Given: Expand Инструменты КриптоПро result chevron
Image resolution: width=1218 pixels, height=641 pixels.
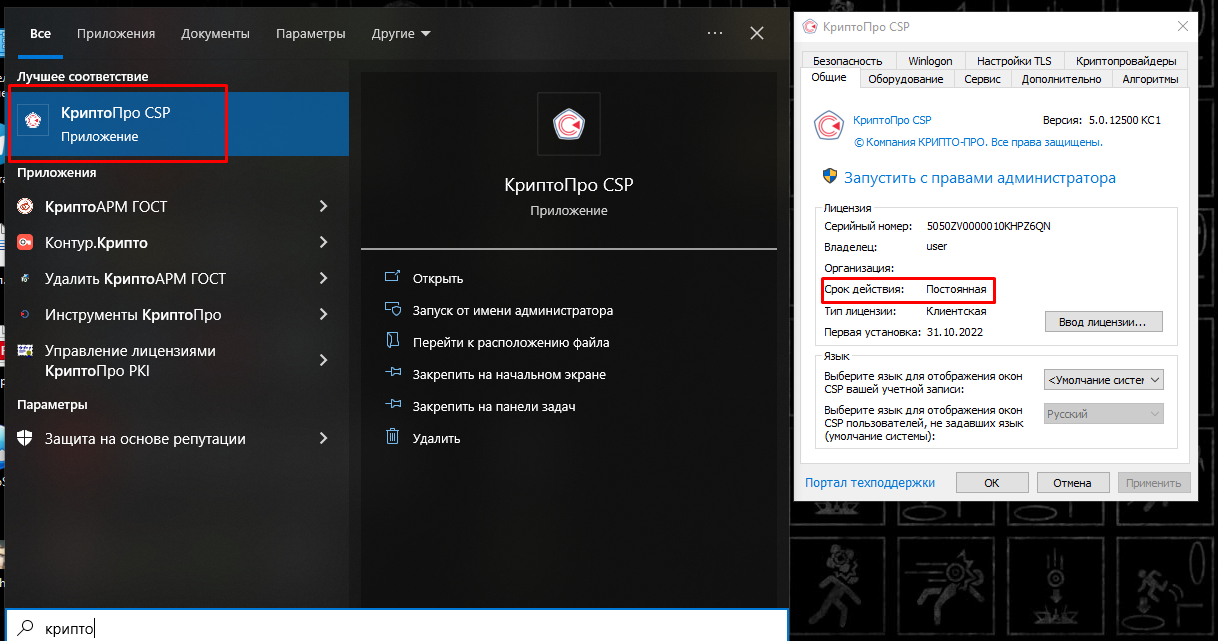Looking at the screenshot, I should point(323,315).
